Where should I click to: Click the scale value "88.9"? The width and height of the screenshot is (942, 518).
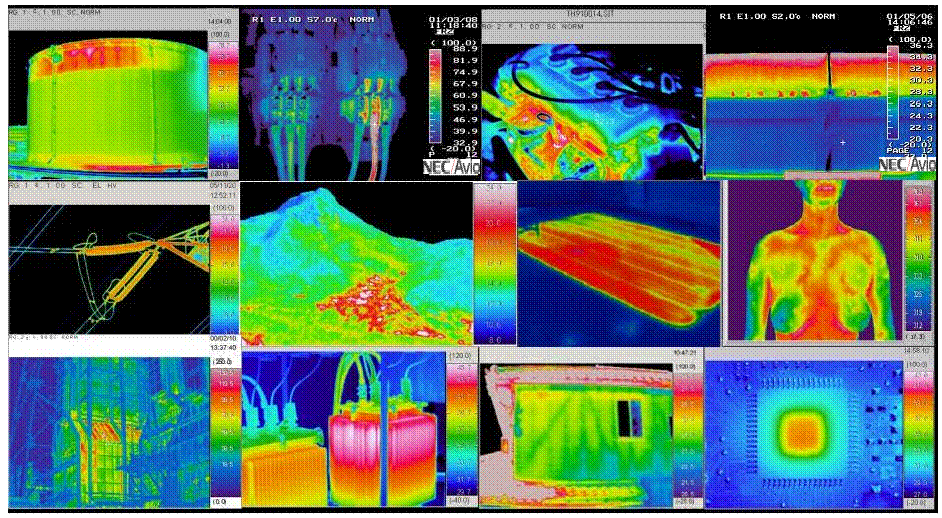[x=465, y=49]
